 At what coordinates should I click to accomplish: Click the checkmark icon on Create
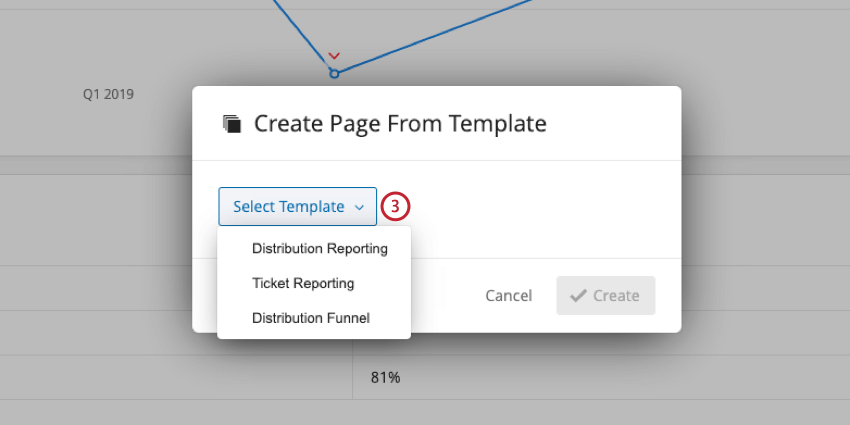(x=578, y=296)
